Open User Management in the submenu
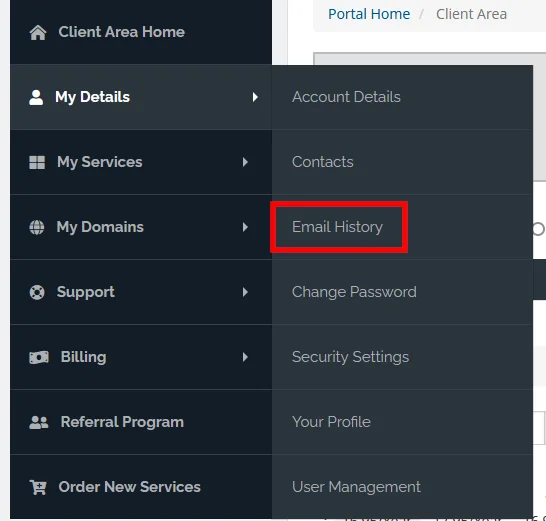This screenshot has width=546, height=521. click(357, 487)
